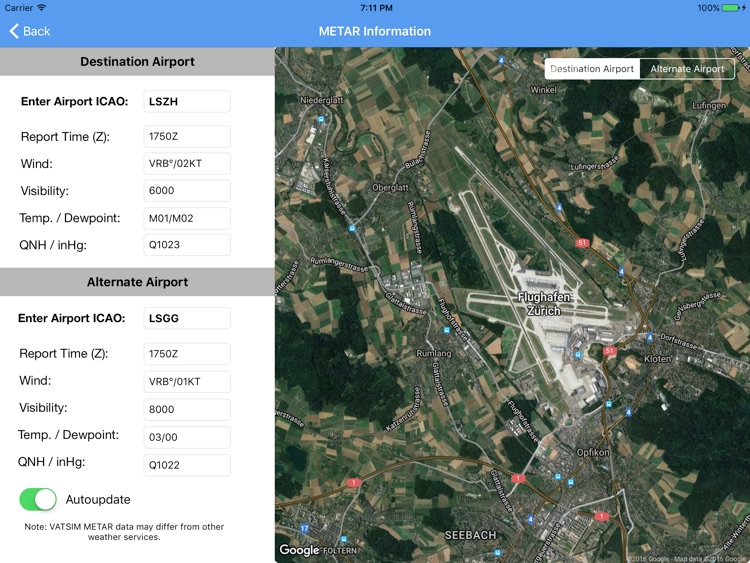Select the alternate Wind VRB°/01KT field
Image resolution: width=750 pixels, height=563 pixels.
point(187,382)
